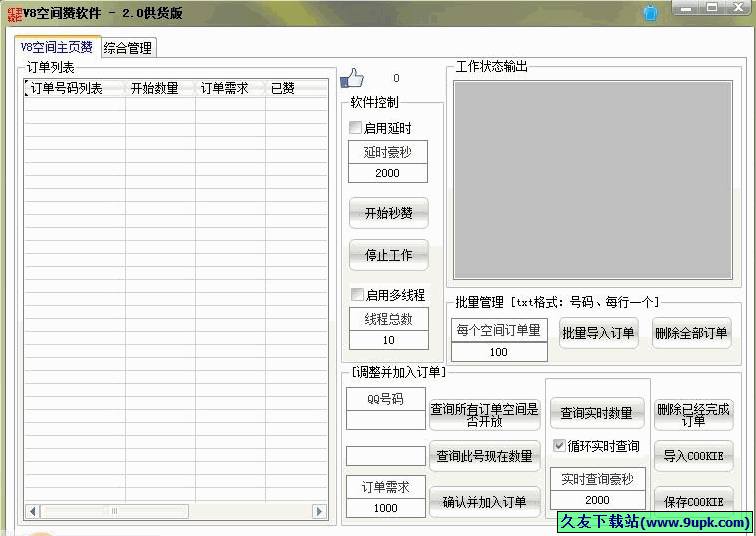Click the 保存COOKIE button
Screen dimensions: 756x536
pyautogui.click(x=693, y=502)
